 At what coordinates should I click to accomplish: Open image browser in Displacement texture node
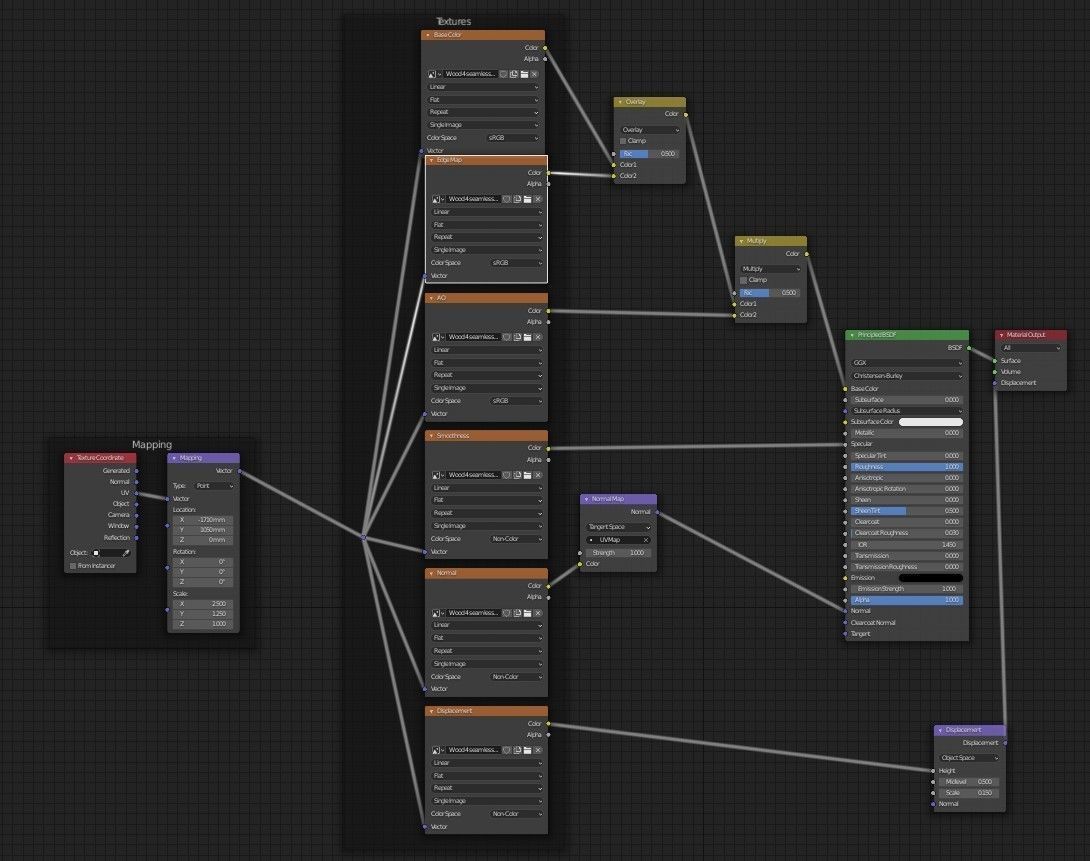pyautogui.click(x=437, y=751)
